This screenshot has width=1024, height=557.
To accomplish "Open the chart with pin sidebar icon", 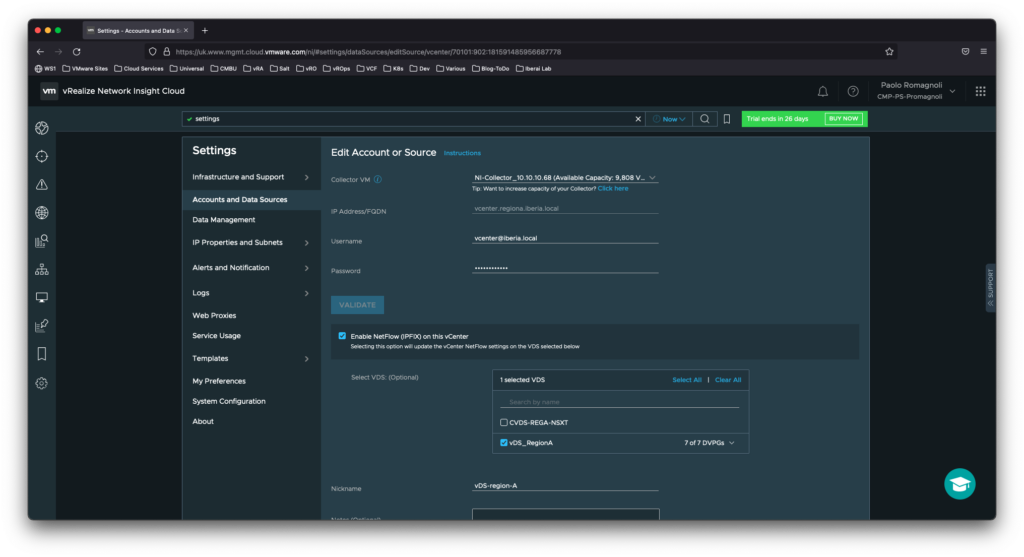I will [x=42, y=325].
